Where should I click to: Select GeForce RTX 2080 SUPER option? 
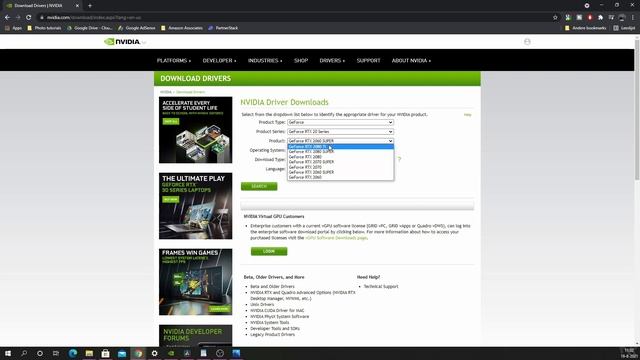[x=340, y=151]
